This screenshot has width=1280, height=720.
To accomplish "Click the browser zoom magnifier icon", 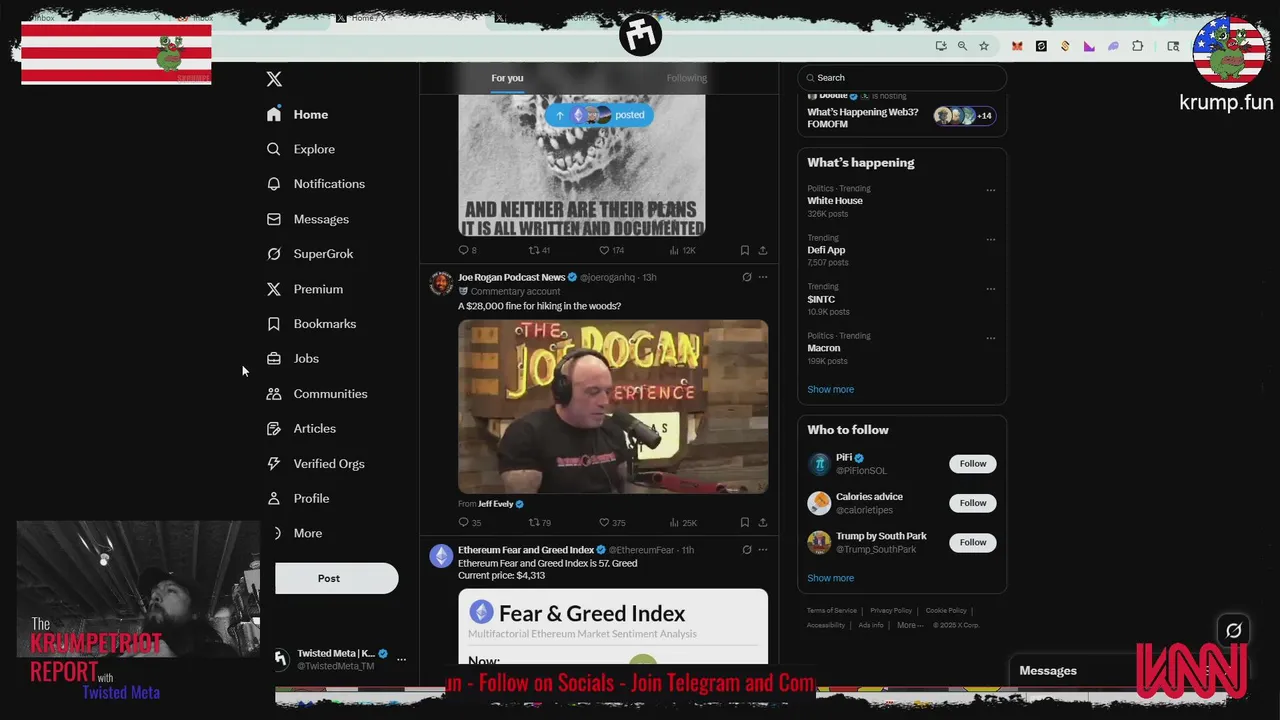I will point(962,46).
